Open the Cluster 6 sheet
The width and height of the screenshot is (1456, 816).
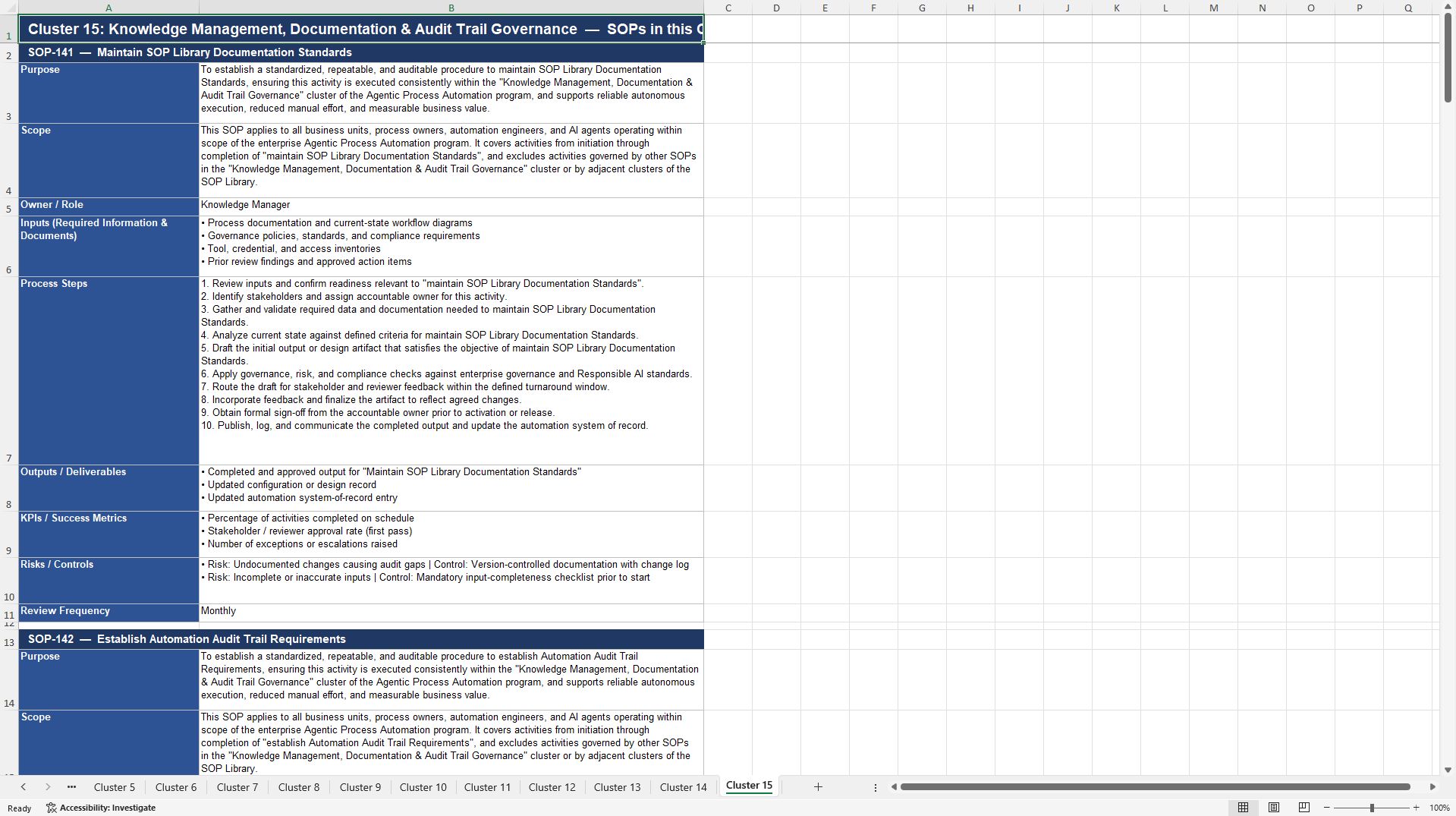pos(176,787)
